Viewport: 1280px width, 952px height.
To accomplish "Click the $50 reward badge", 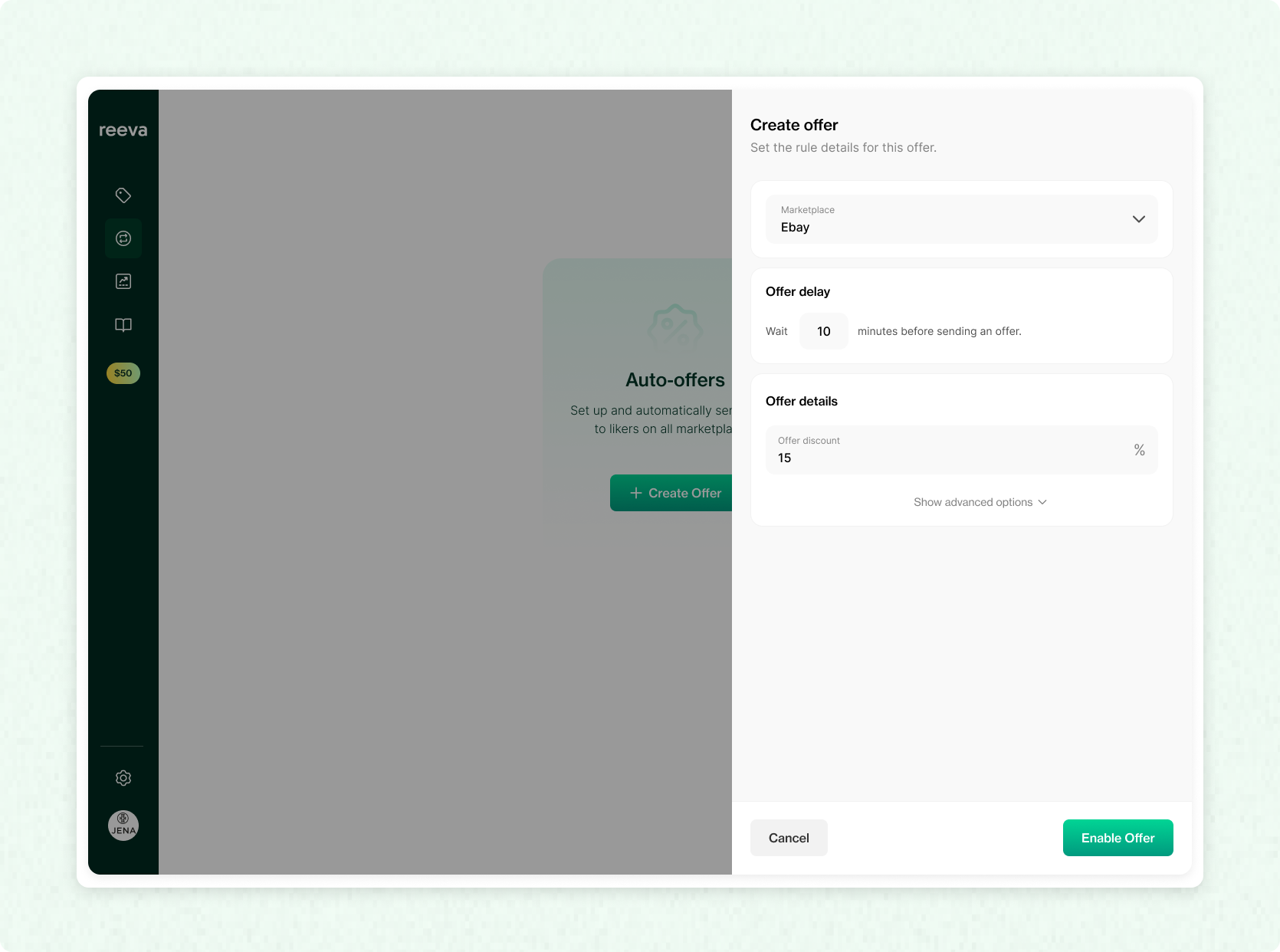I will tap(123, 373).
